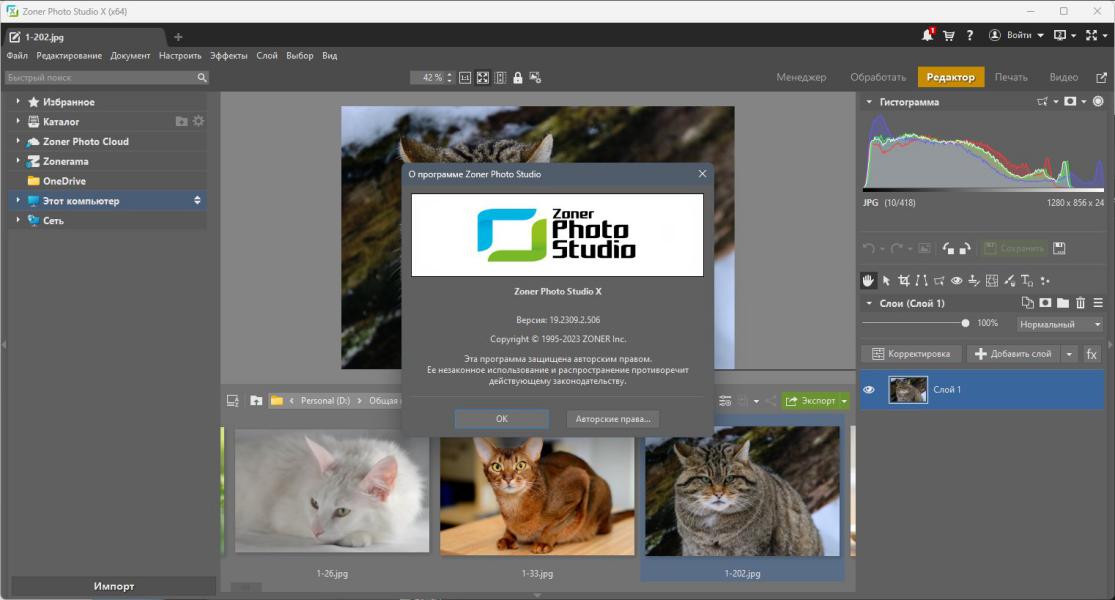The width and height of the screenshot is (1115, 600).
Task: Click the add folder to Catalog icon
Action: (x=181, y=122)
